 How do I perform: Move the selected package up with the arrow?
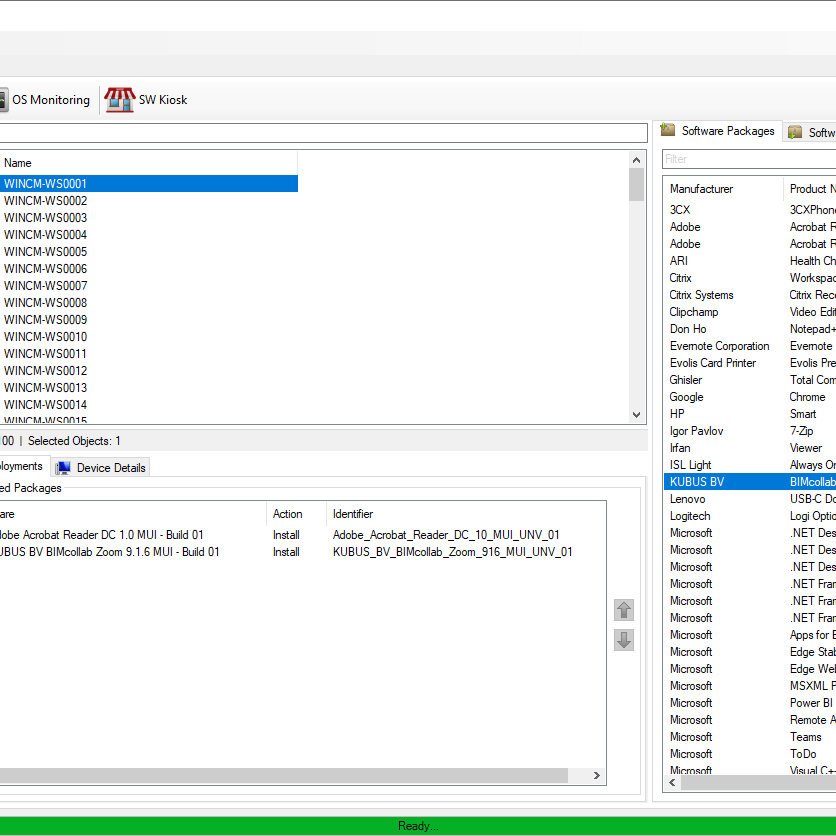[624, 610]
